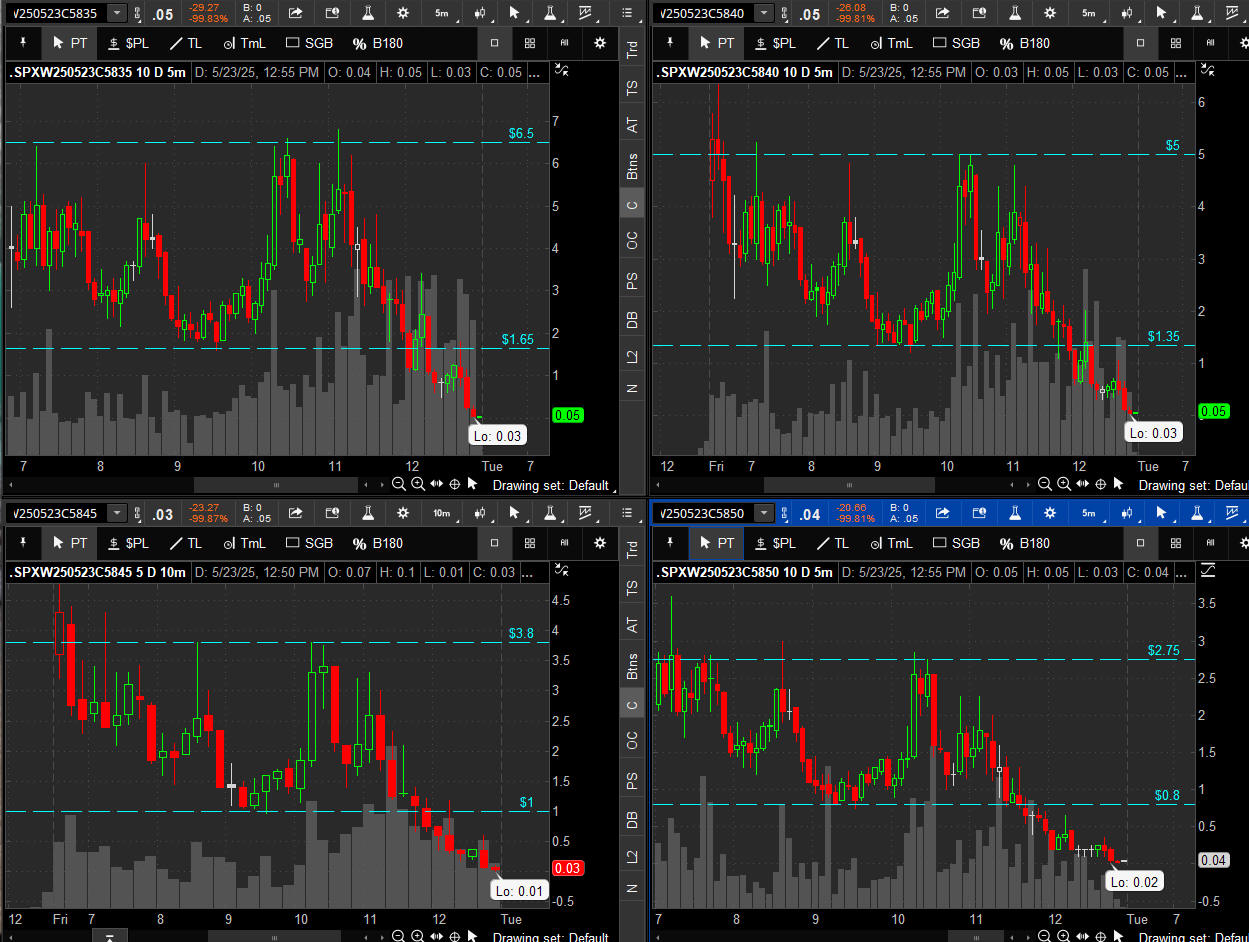This screenshot has width=1249, height=942.
Task: Open chart settings gear in the C5845 toolbar
Action: pyautogui.click(x=403, y=513)
